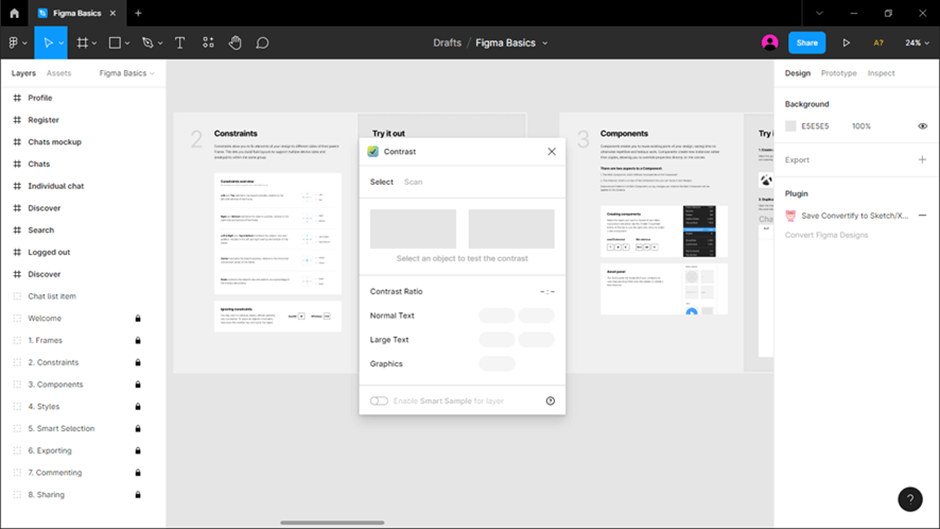Open the Figma home screen
Image resolution: width=940 pixels, height=529 pixels.
click(x=14, y=13)
